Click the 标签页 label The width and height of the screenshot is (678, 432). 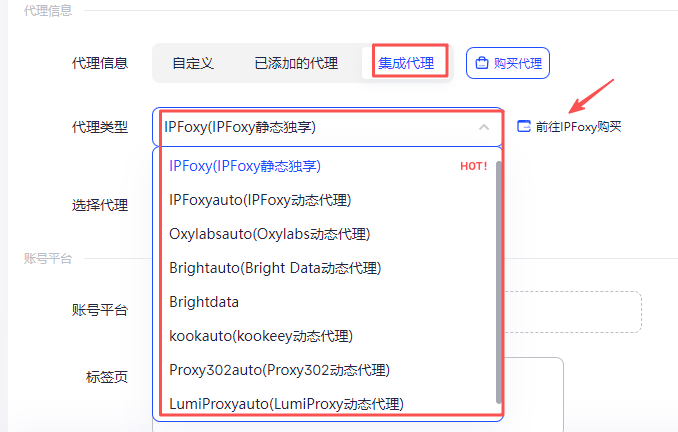(107, 377)
